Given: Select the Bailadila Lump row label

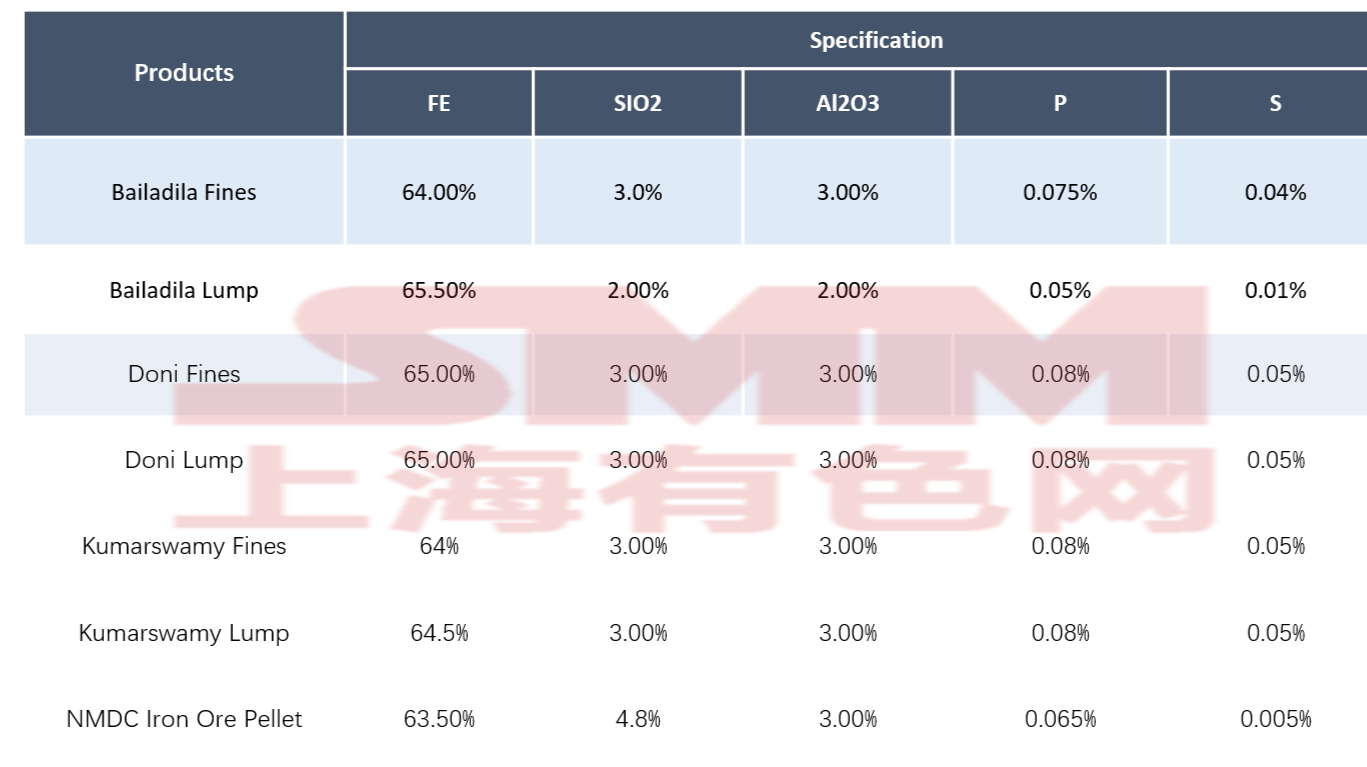Looking at the screenshot, I should [x=184, y=290].
